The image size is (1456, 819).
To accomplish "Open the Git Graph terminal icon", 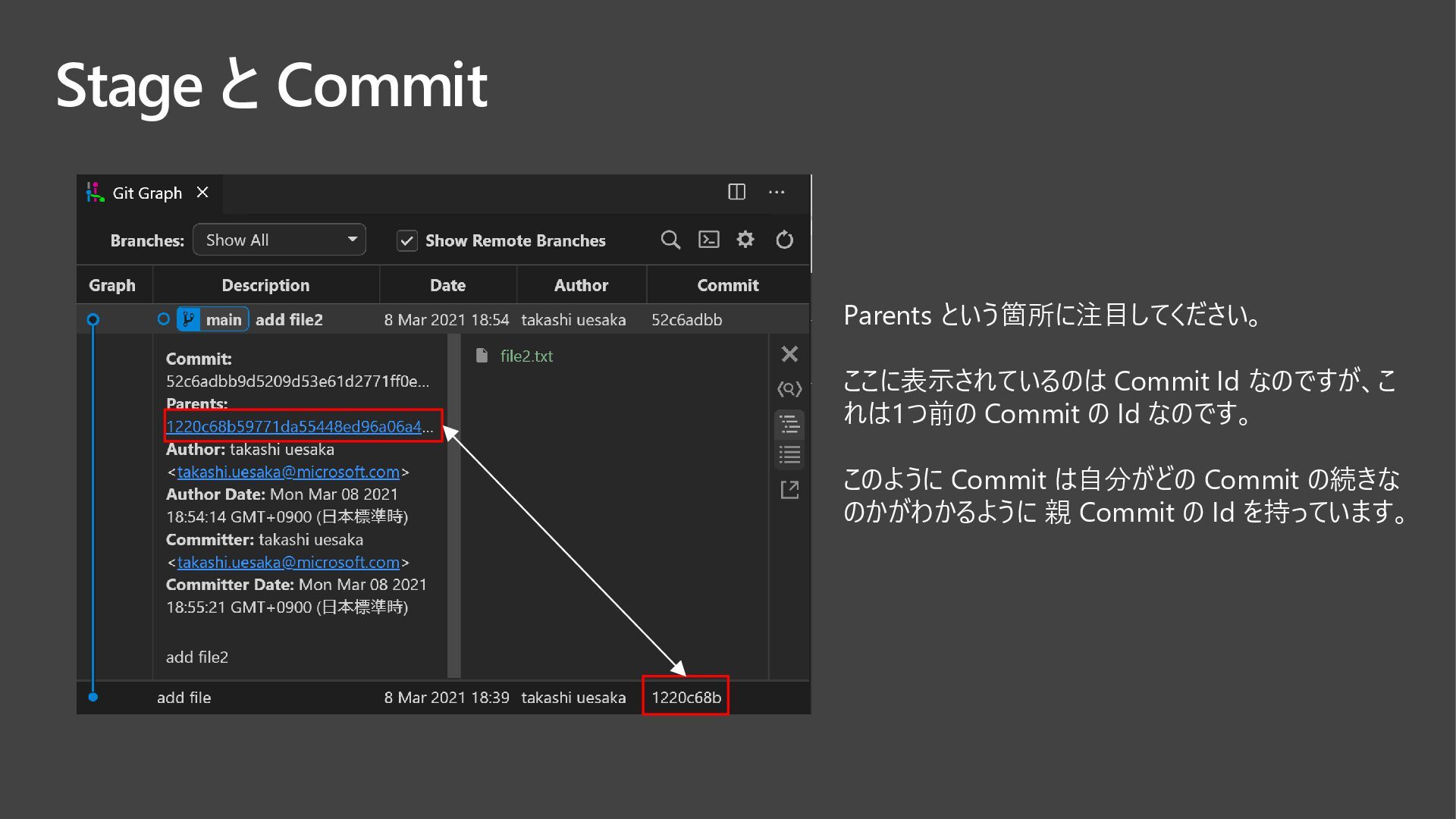I will (708, 240).
